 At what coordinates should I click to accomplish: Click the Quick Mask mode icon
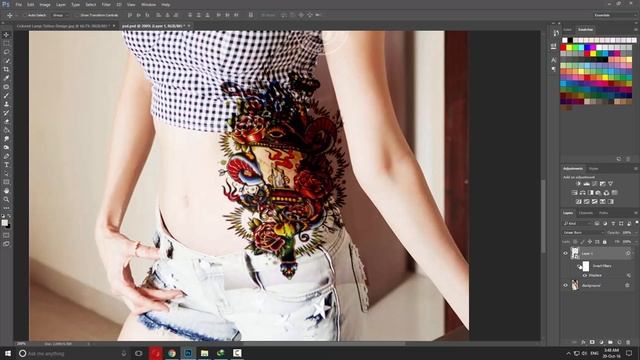point(6,235)
